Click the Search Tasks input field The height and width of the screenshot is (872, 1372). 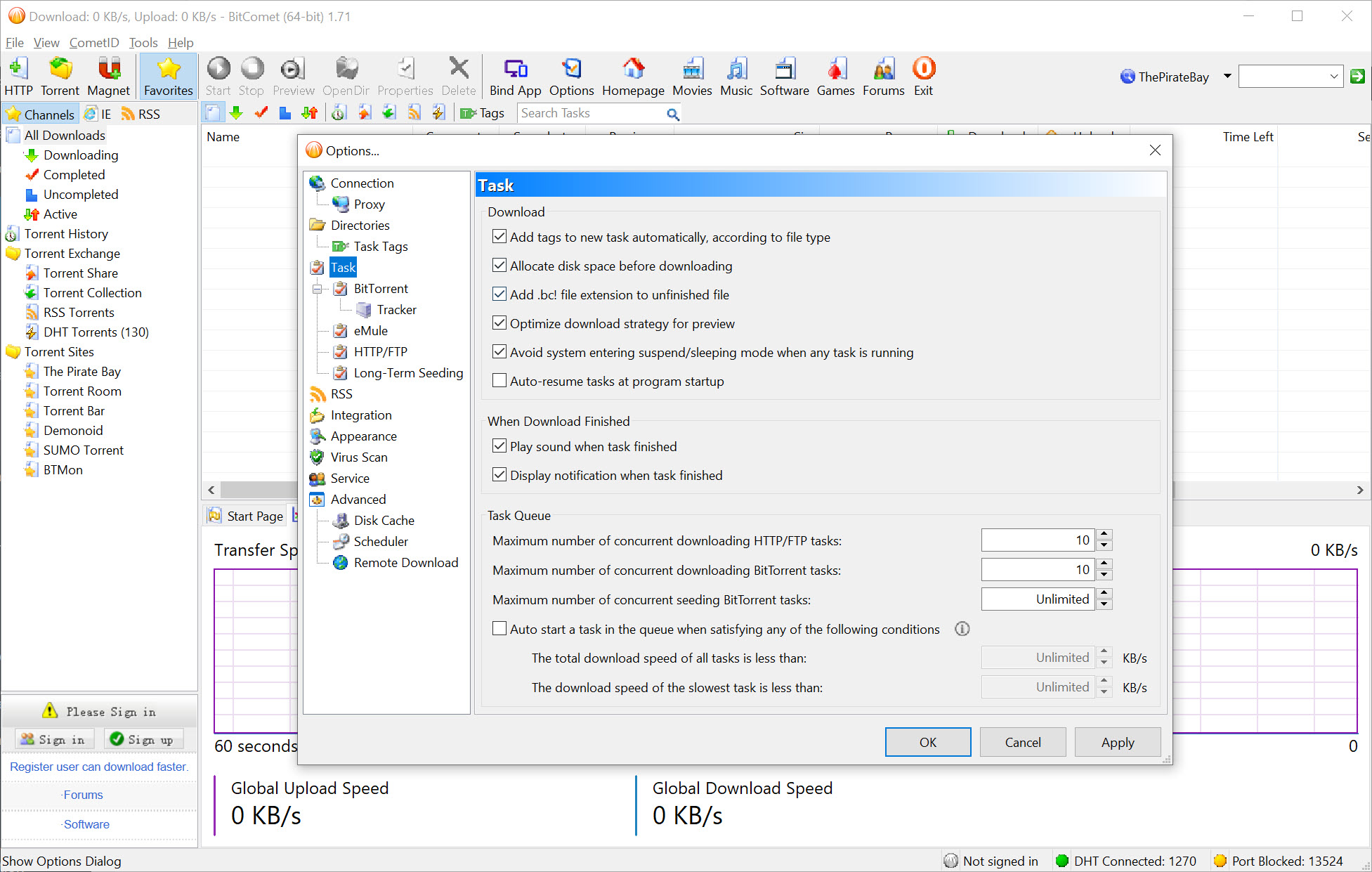click(x=592, y=113)
